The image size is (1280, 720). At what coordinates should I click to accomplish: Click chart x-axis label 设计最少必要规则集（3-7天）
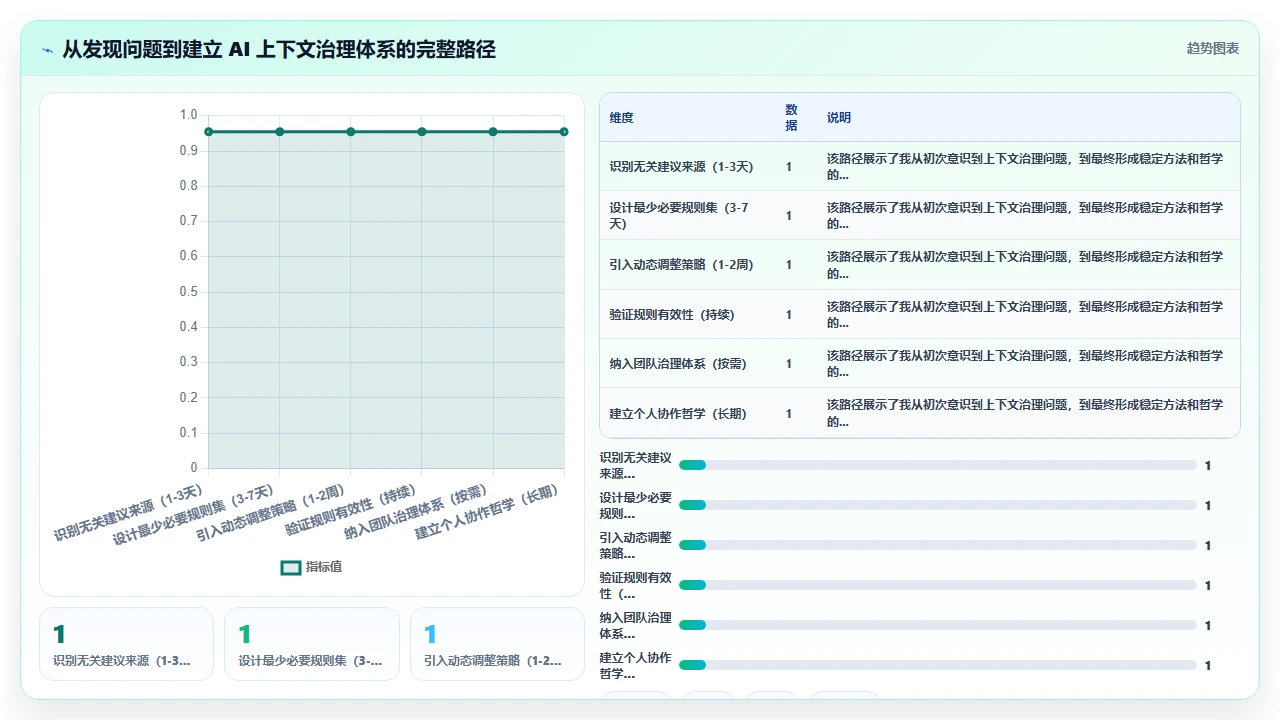point(194,515)
